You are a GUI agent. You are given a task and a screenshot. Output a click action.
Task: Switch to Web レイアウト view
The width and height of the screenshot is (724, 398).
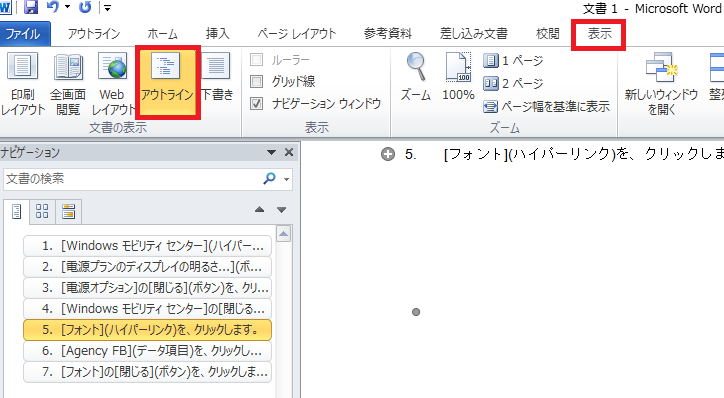click(112, 84)
